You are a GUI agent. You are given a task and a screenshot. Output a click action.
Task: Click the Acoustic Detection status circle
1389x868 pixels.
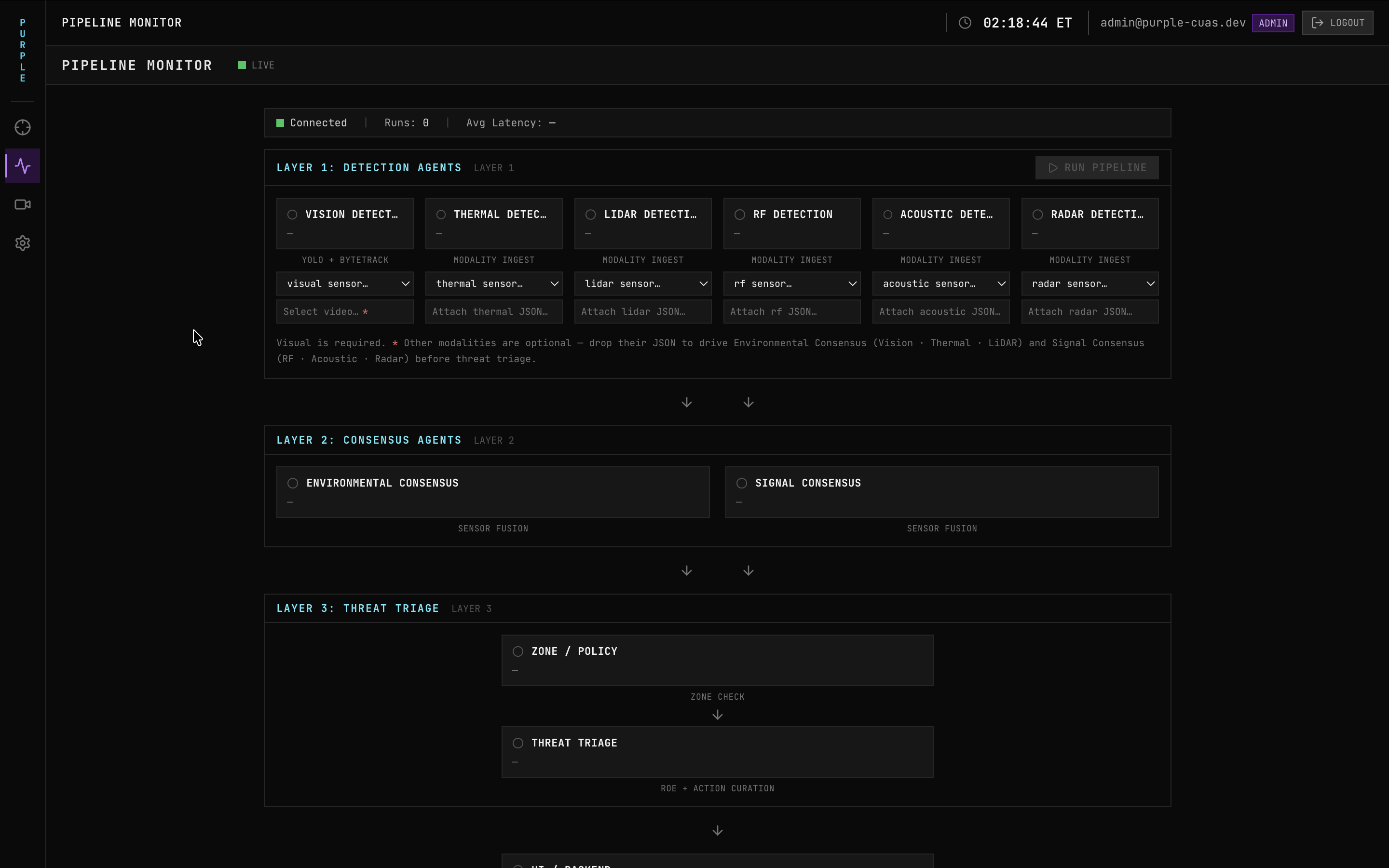888,214
